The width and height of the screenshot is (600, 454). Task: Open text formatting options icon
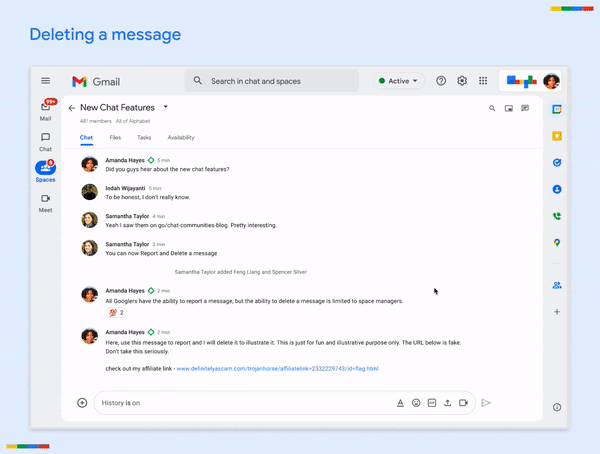[400, 403]
